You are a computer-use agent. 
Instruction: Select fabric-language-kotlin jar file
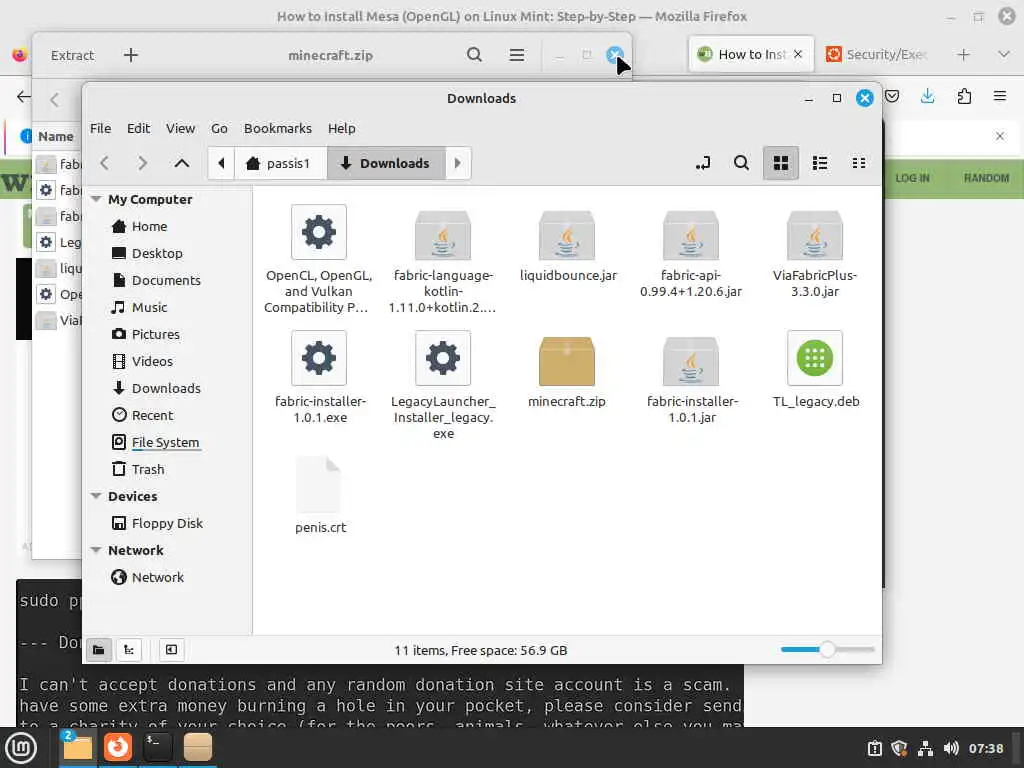tap(443, 259)
